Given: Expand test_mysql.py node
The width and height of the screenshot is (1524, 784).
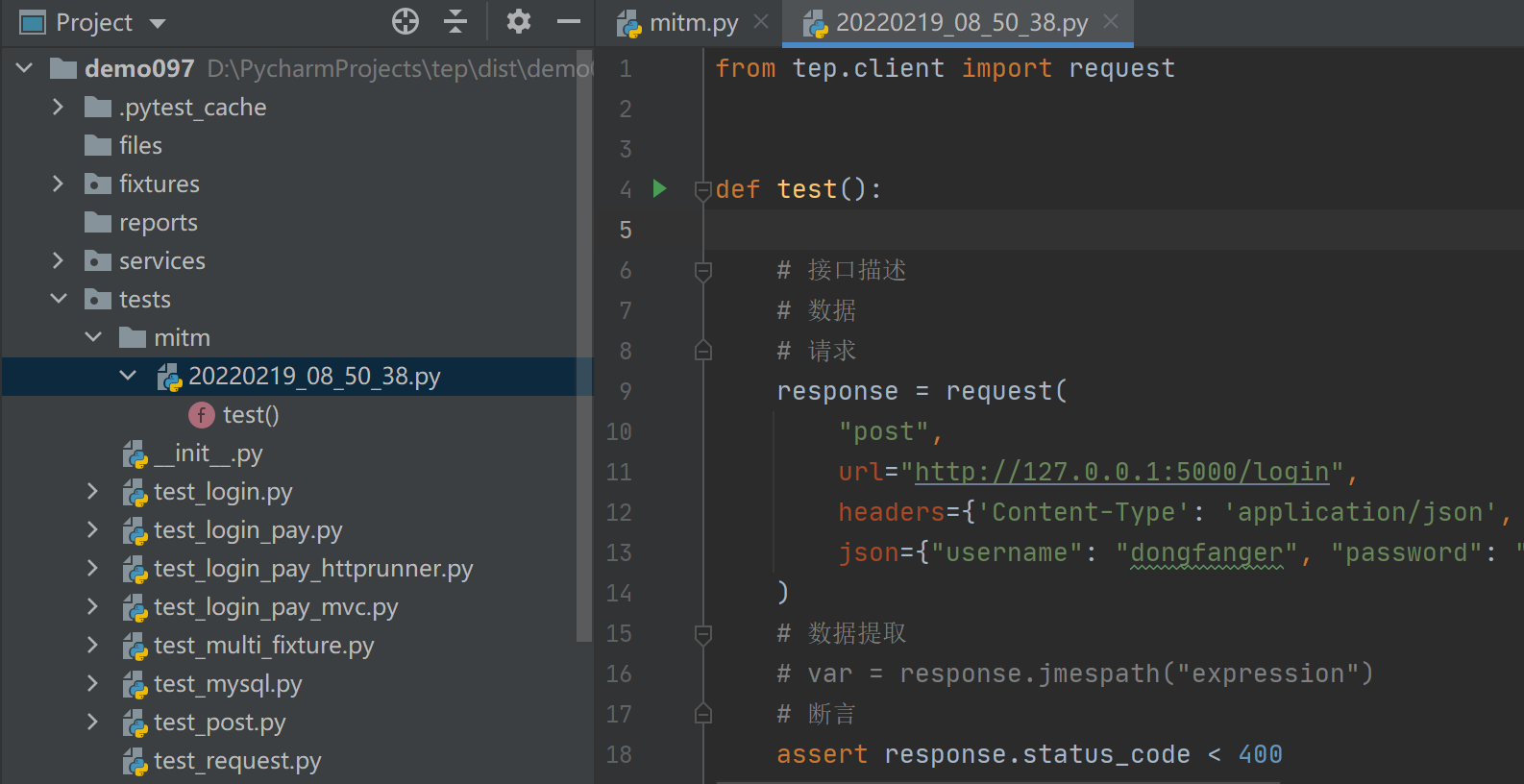Looking at the screenshot, I should coord(92,683).
